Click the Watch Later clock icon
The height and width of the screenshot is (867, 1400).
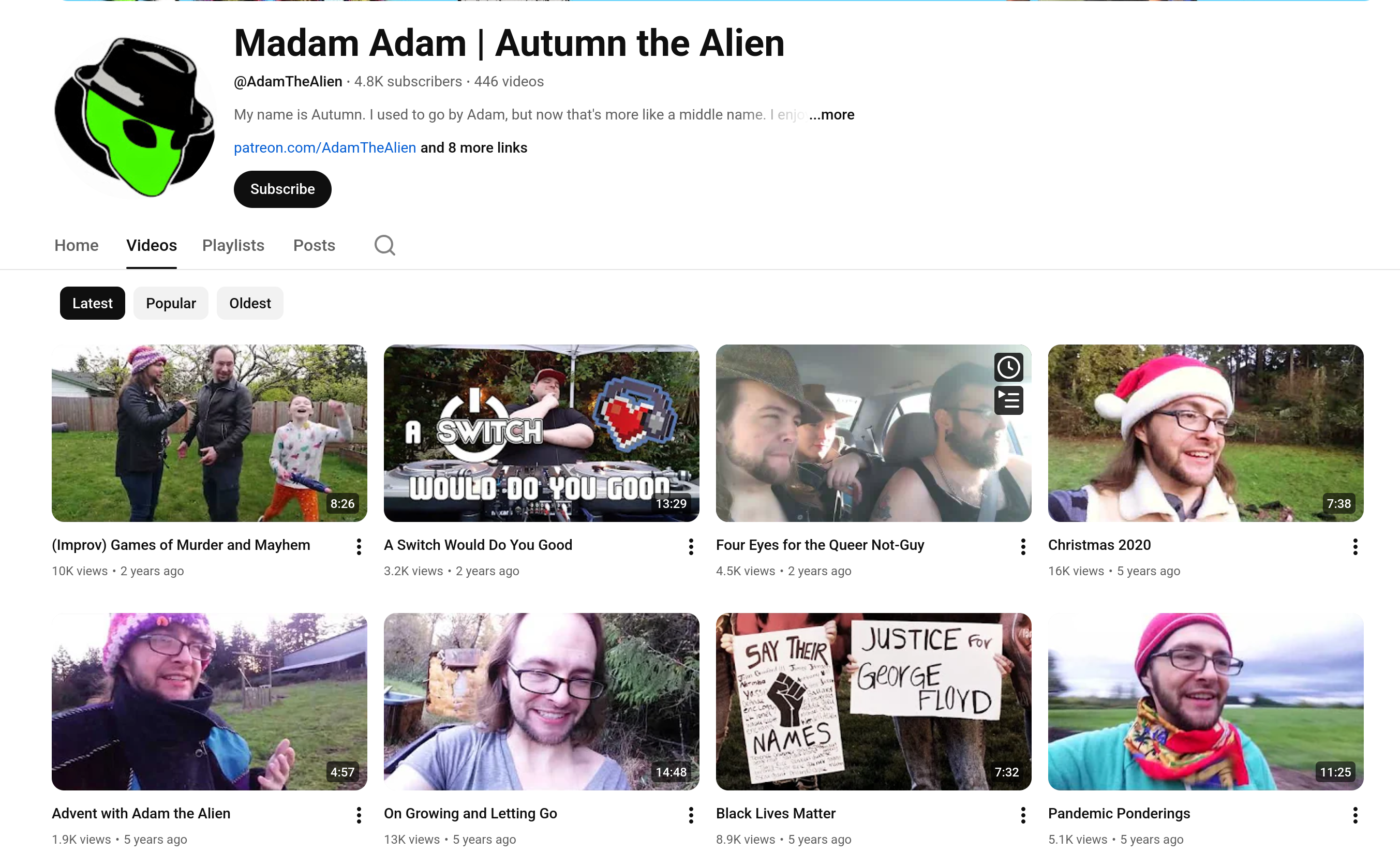1008,367
